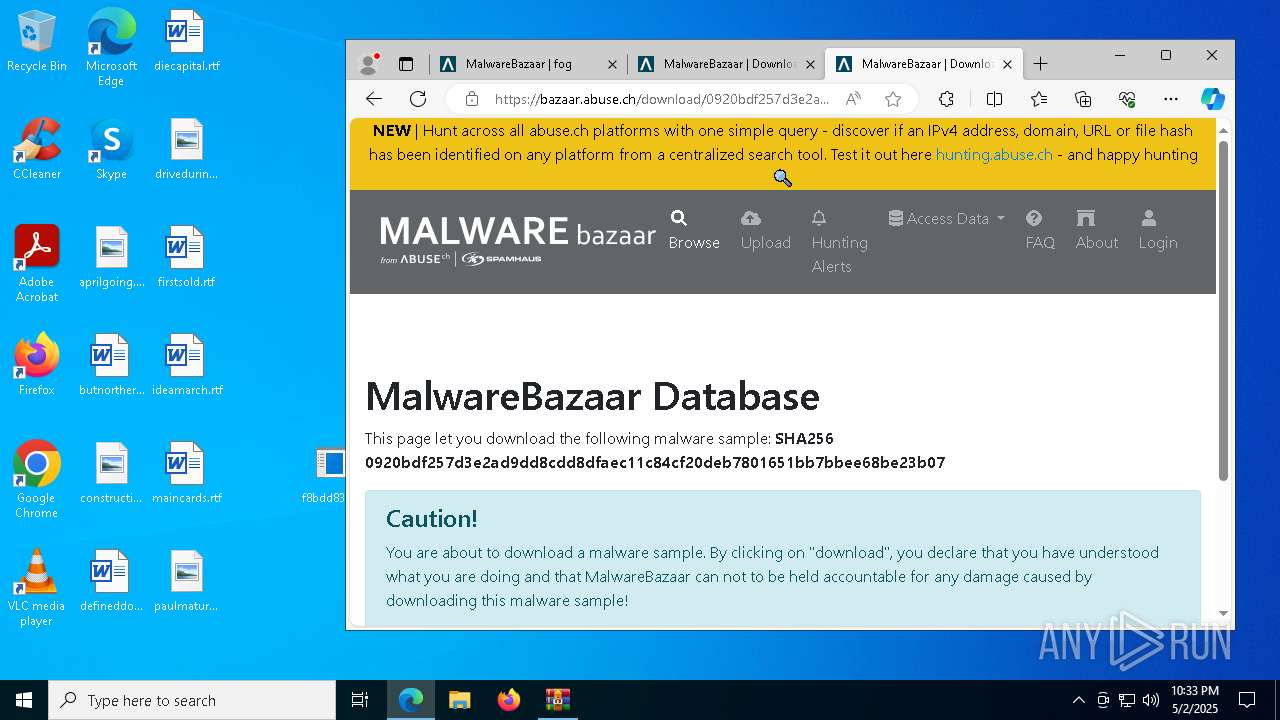1280x720 pixels.
Task: Follow hunting.abuse.ch link in banner
Action: pos(994,154)
